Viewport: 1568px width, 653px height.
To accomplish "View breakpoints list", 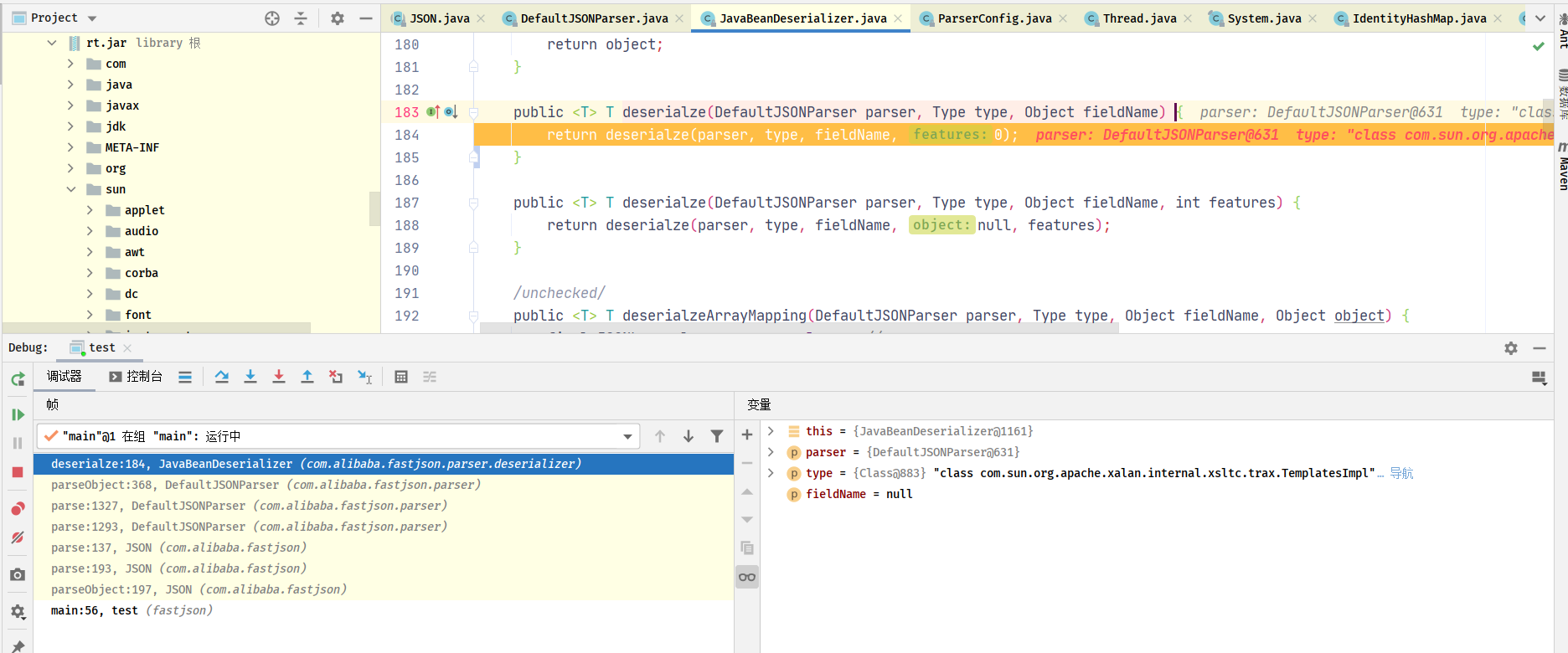I will click(x=18, y=509).
